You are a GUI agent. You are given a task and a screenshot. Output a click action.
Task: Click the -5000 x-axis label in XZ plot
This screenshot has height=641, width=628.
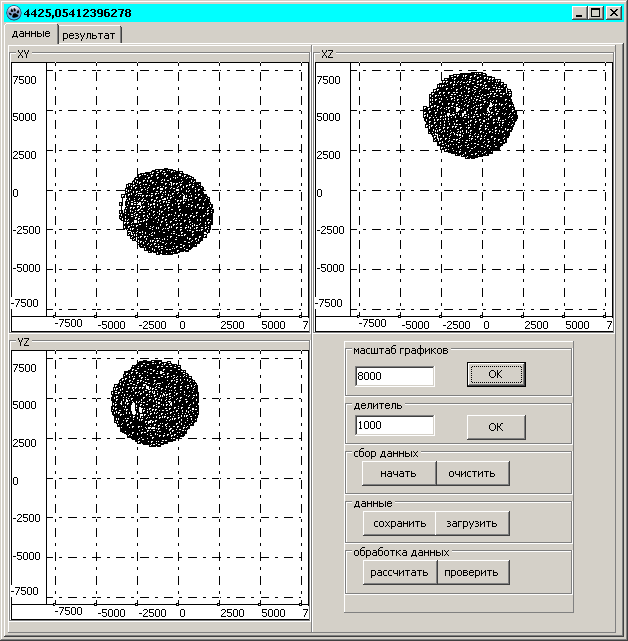pos(415,325)
